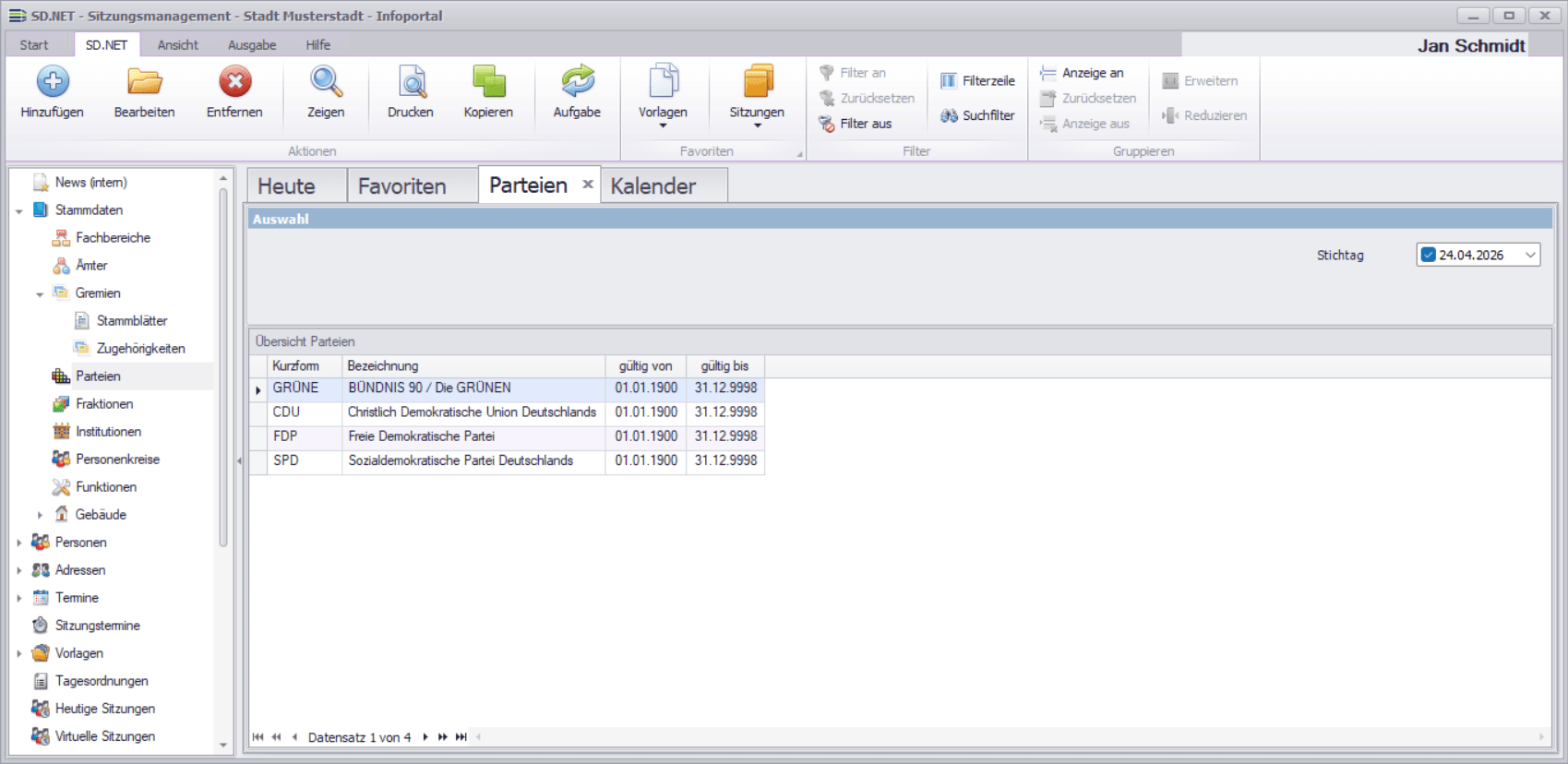Click the Hinzufügen plus icon

(x=53, y=82)
